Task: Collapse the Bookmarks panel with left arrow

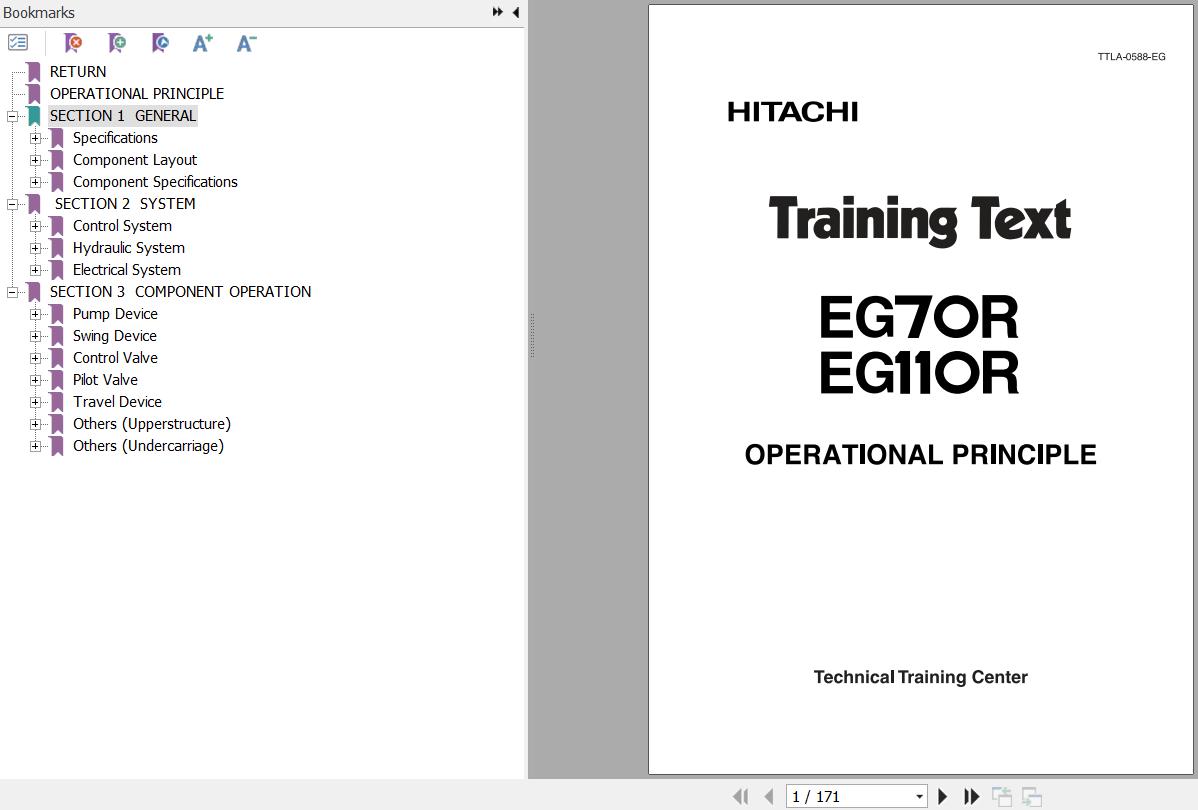Action: [x=516, y=12]
